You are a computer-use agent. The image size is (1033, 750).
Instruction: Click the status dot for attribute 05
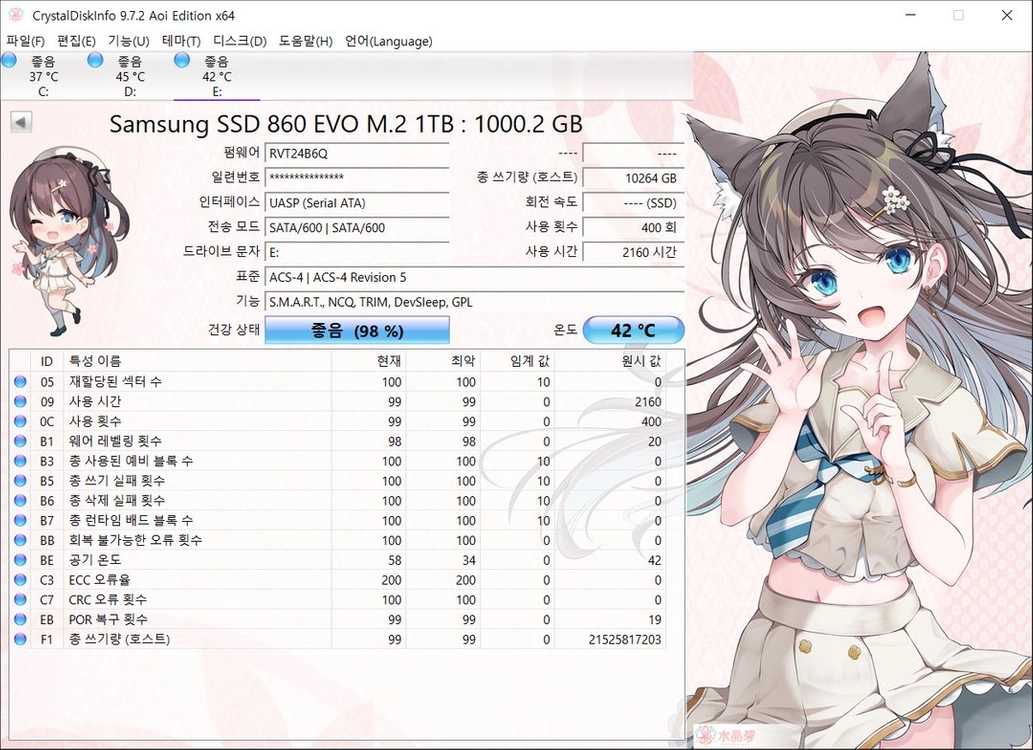[x=20, y=382]
